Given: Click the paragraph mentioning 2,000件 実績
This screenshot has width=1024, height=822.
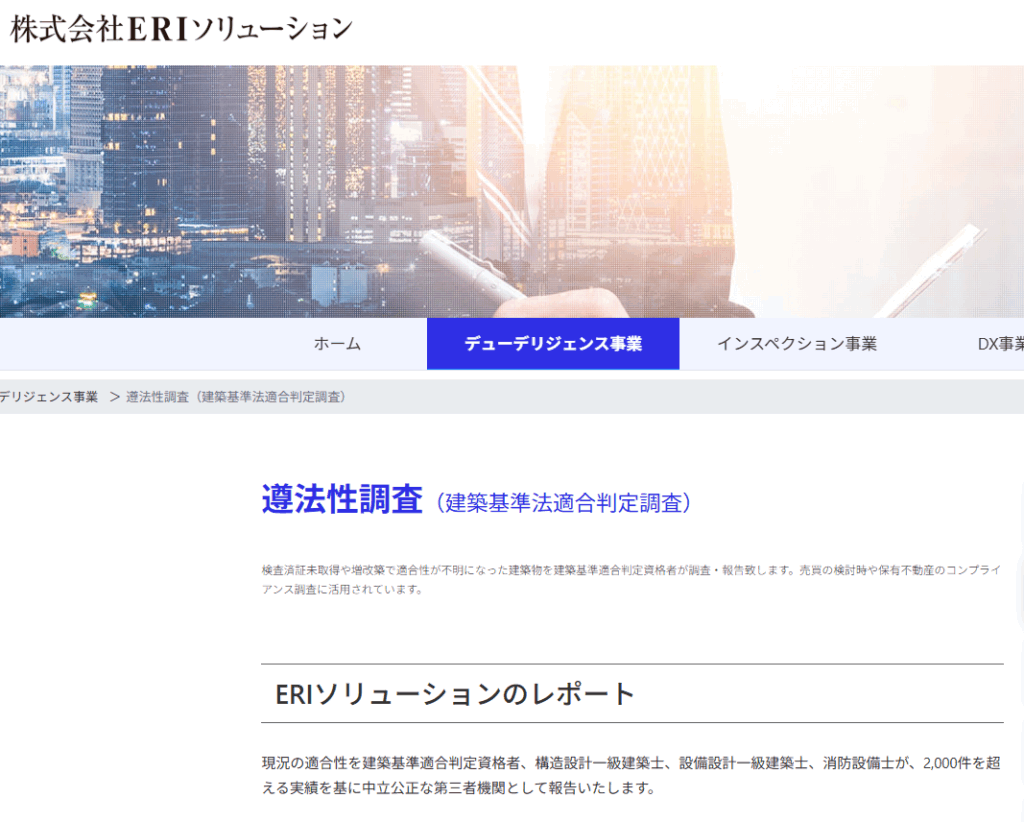Looking at the screenshot, I should (630, 776).
